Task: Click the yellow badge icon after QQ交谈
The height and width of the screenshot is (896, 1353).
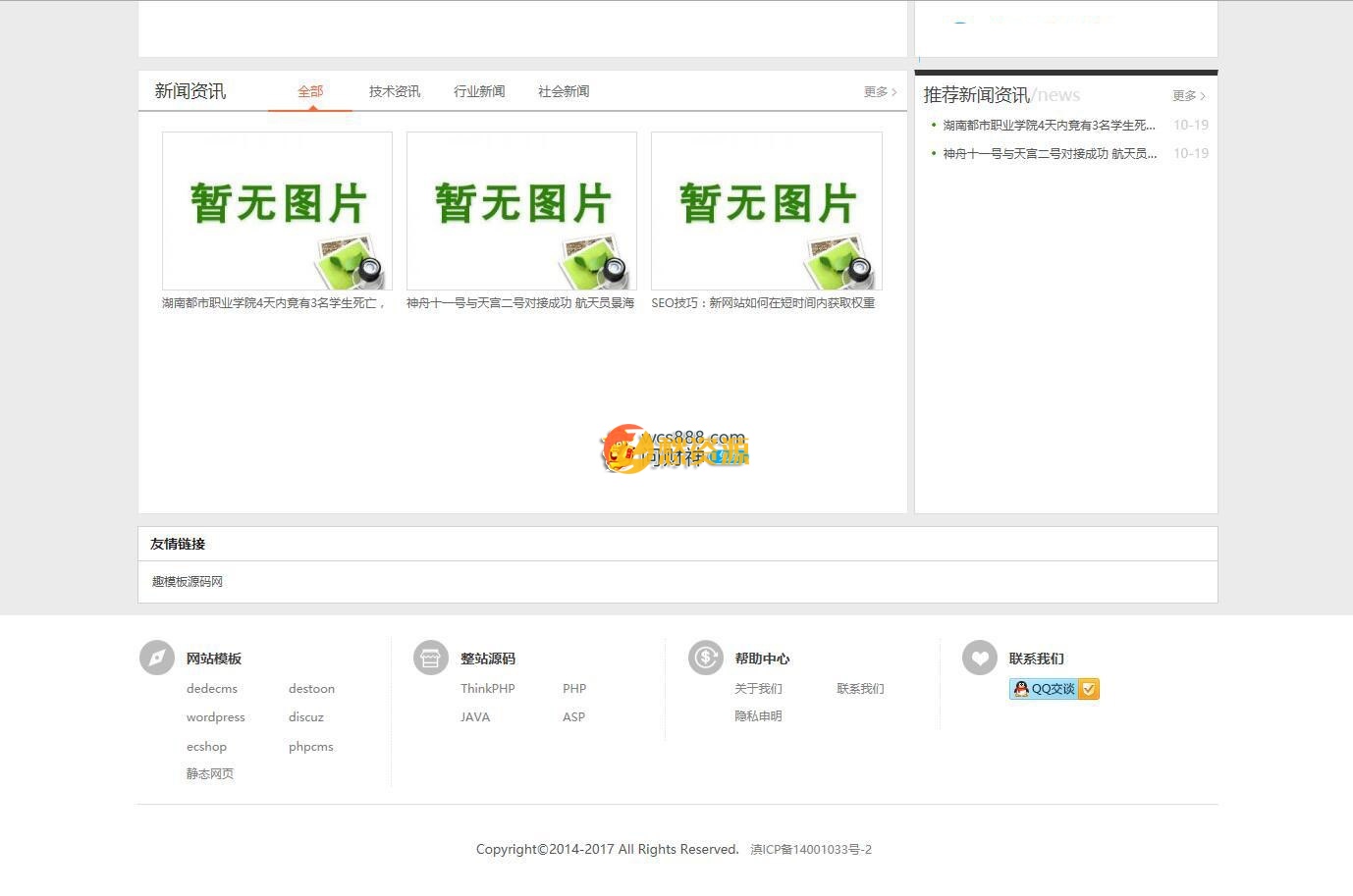Action: tap(1088, 688)
